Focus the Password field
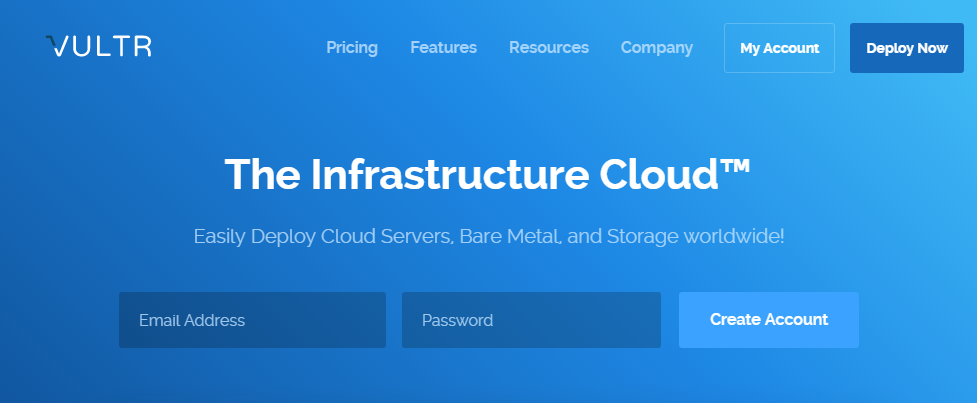Viewport: 977px width, 403px height. [x=531, y=320]
